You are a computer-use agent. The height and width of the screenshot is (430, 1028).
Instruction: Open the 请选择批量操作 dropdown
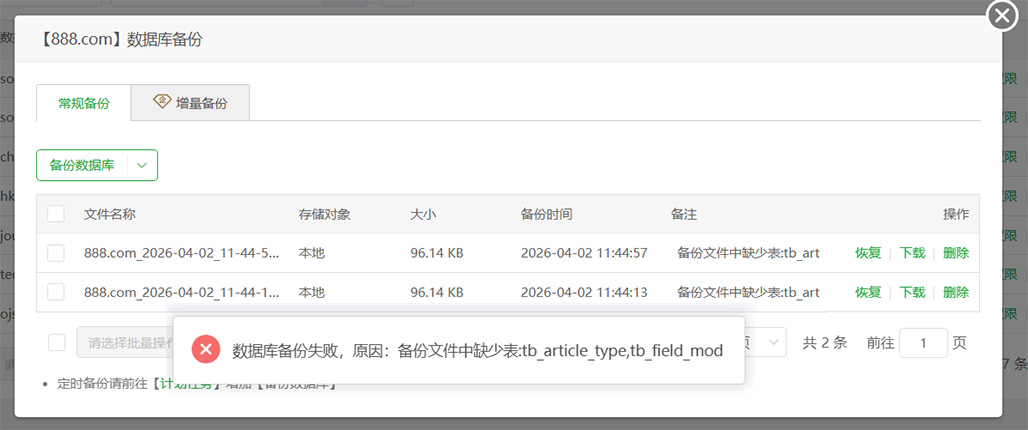tap(125, 343)
